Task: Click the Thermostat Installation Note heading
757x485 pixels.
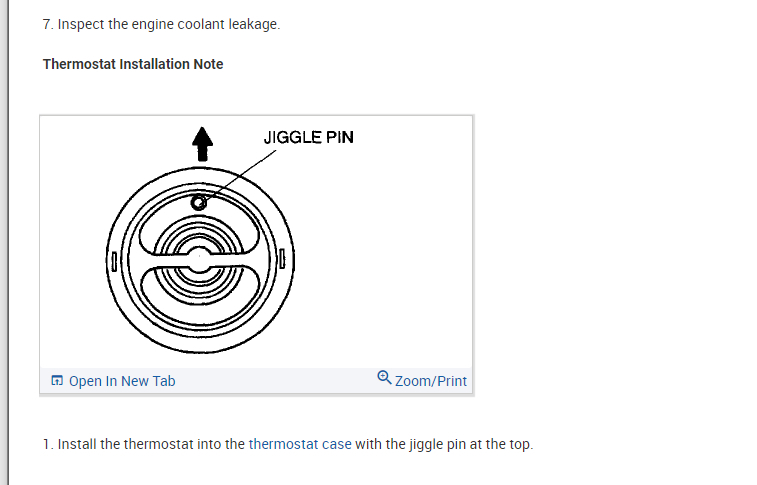Action: click(x=133, y=64)
